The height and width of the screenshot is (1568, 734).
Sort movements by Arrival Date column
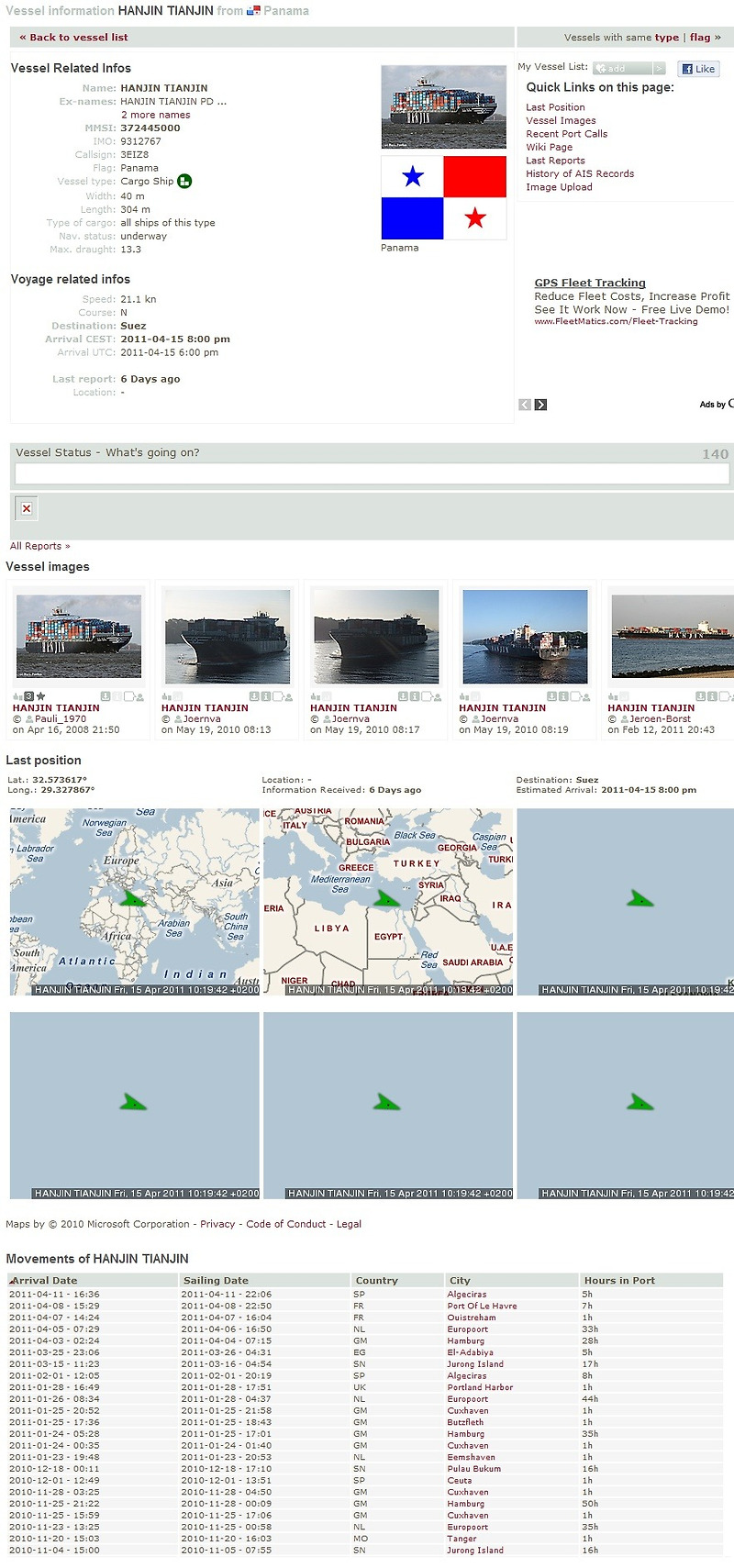tap(93, 1280)
